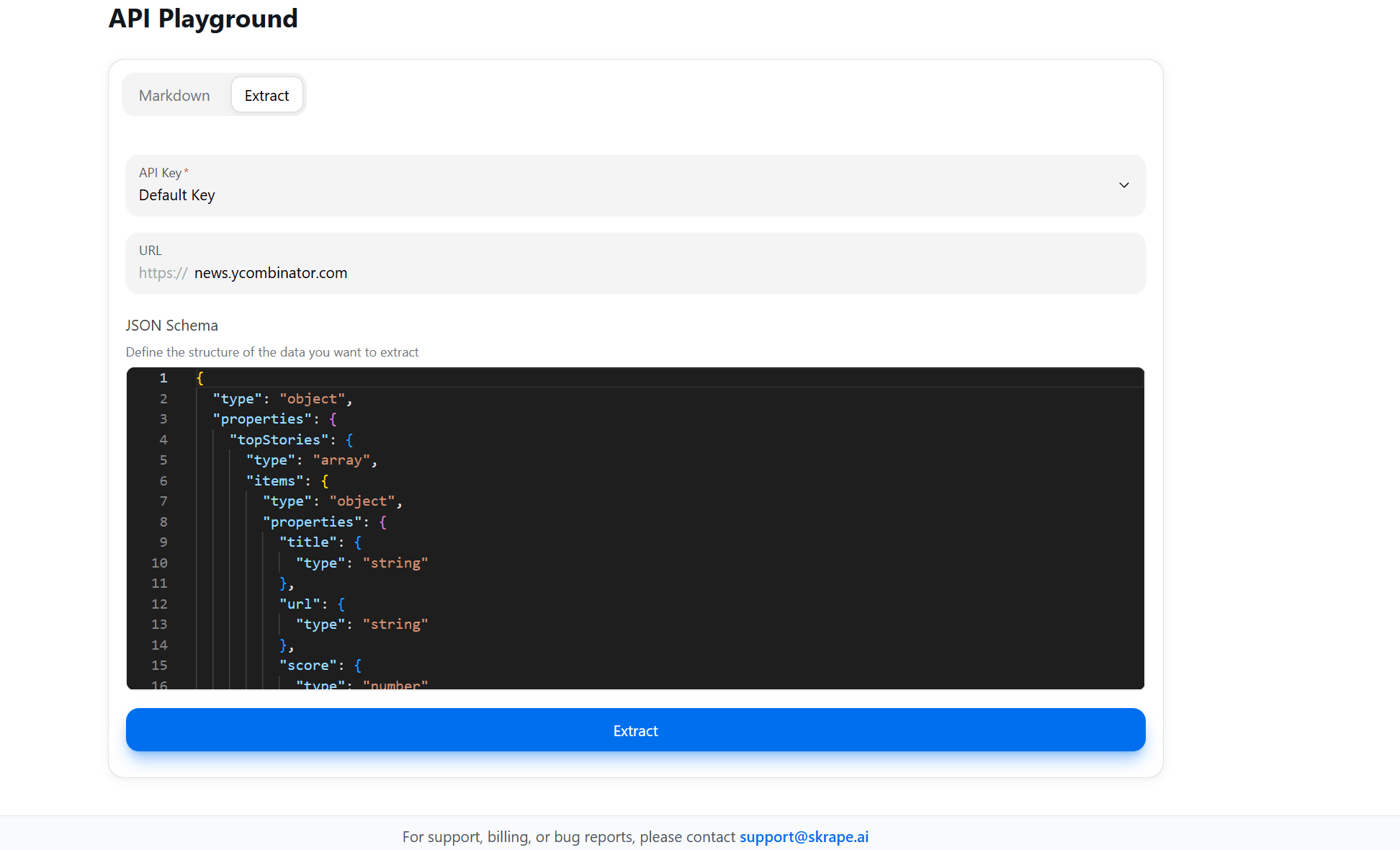Viewport: 1400px width, 850px height.
Task: Click line 1 opening brace in editor
Action: (x=199, y=378)
